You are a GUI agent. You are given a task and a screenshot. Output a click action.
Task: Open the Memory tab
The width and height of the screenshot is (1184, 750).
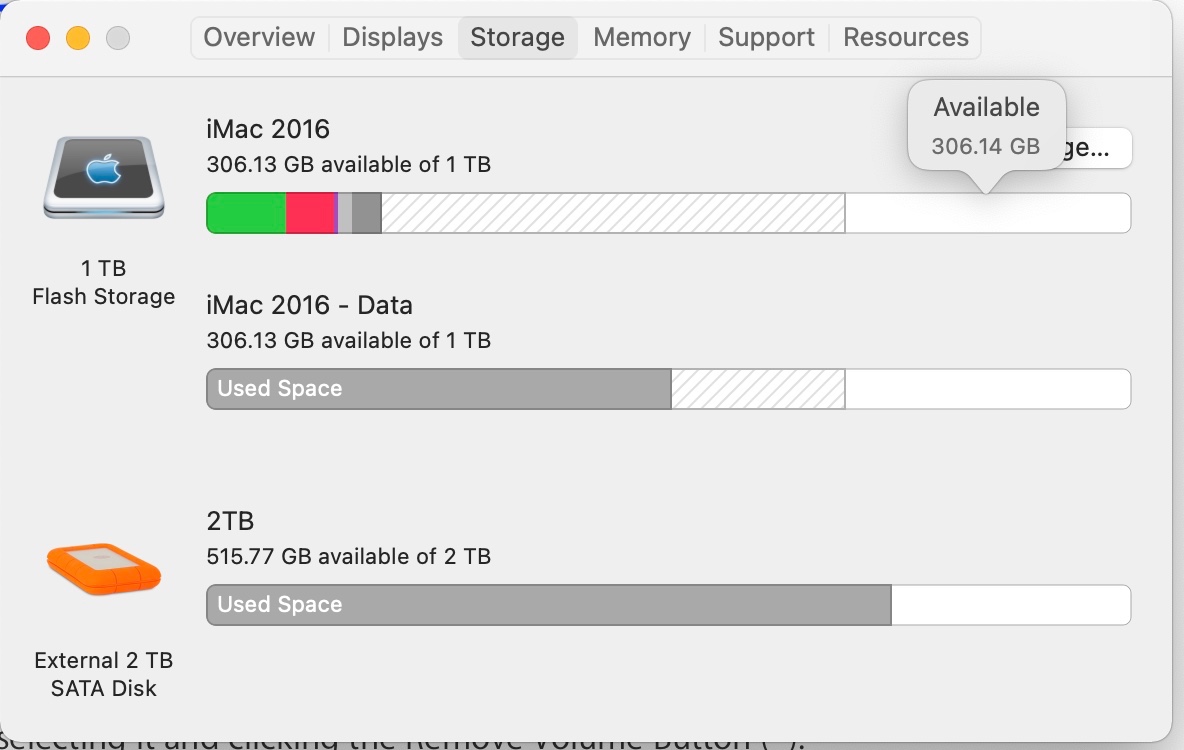640,37
